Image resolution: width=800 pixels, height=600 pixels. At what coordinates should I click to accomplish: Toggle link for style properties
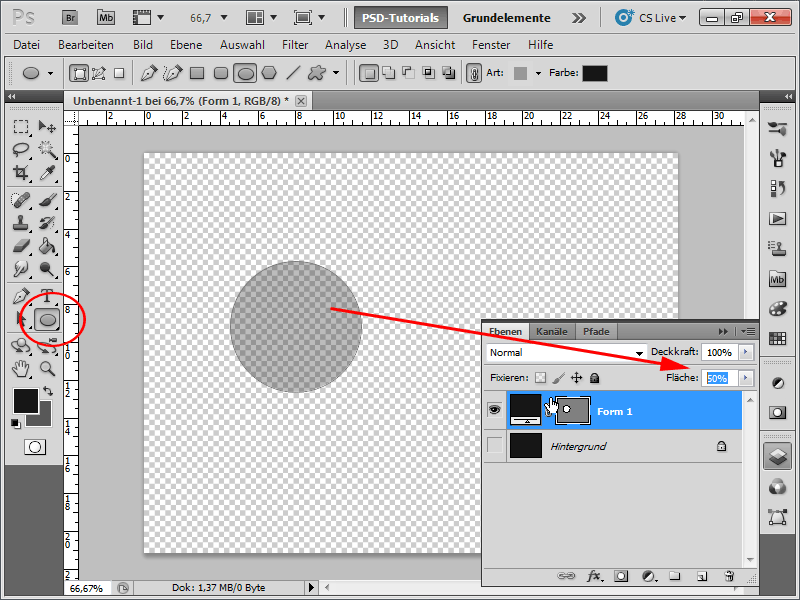pyautogui.click(x=473, y=73)
